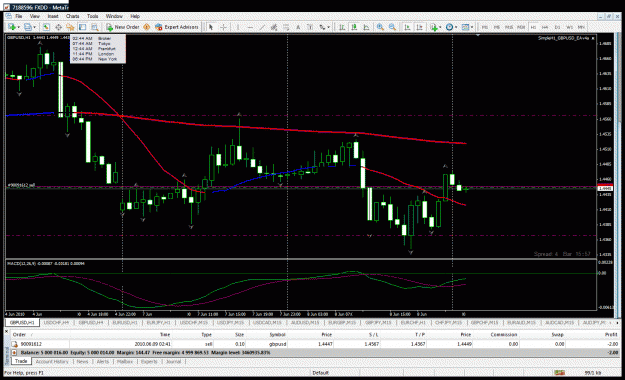
Task: Expand the Profiles dropdown arrow
Action: pyautogui.click(x=35, y=27)
